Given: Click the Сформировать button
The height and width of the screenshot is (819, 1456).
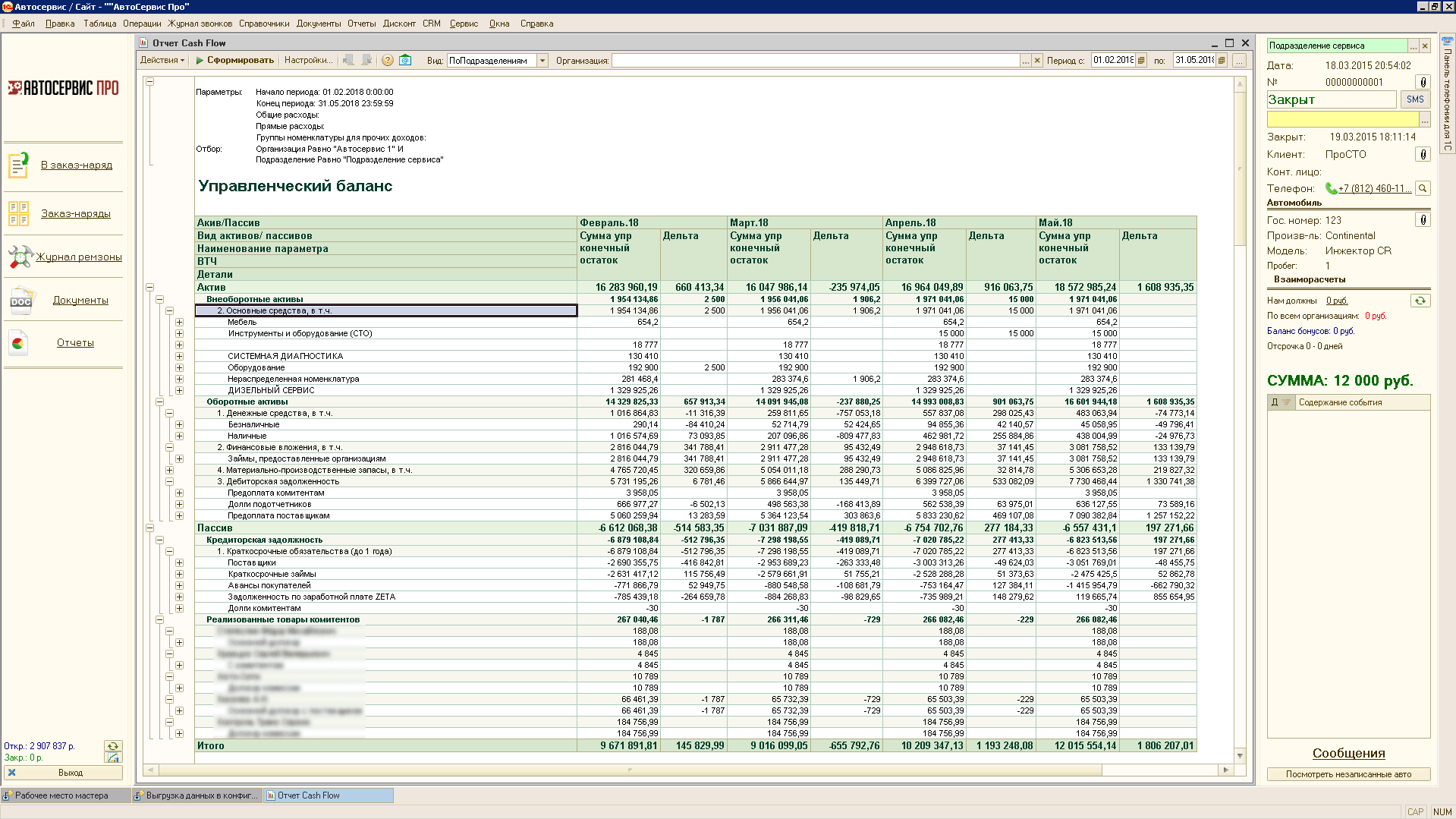Looking at the screenshot, I should (234, 61).
